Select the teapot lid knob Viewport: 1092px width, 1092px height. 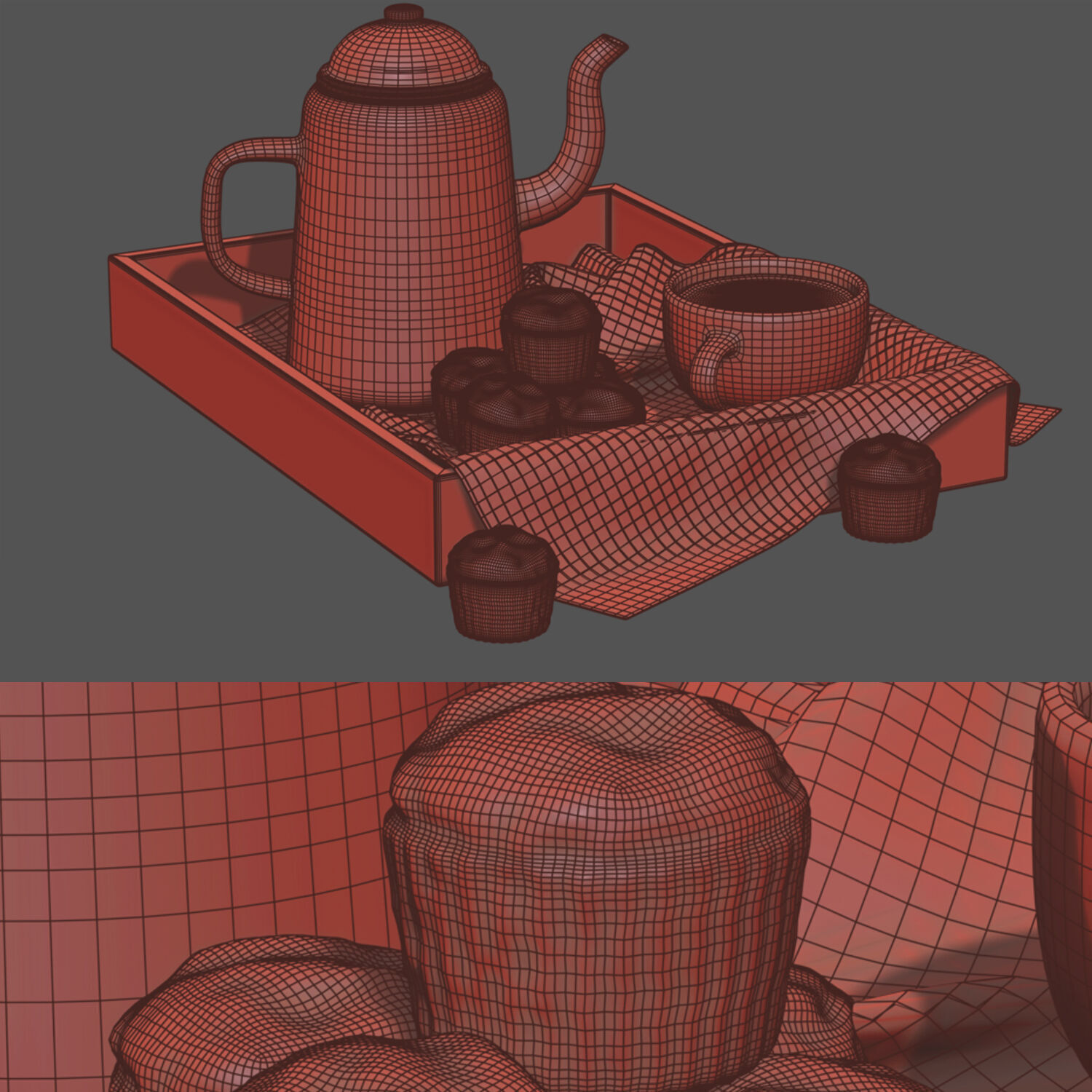(x=403, y=12)
